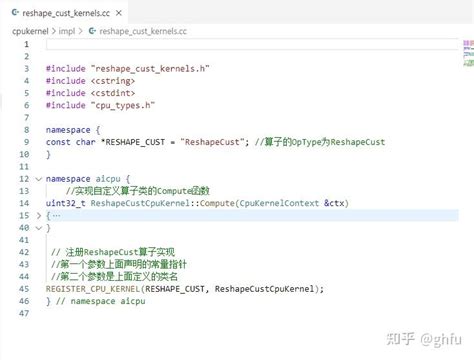Click the <cstdint> include
The width and height of the screenshot is (474, 360).
[x=113, y=93]
